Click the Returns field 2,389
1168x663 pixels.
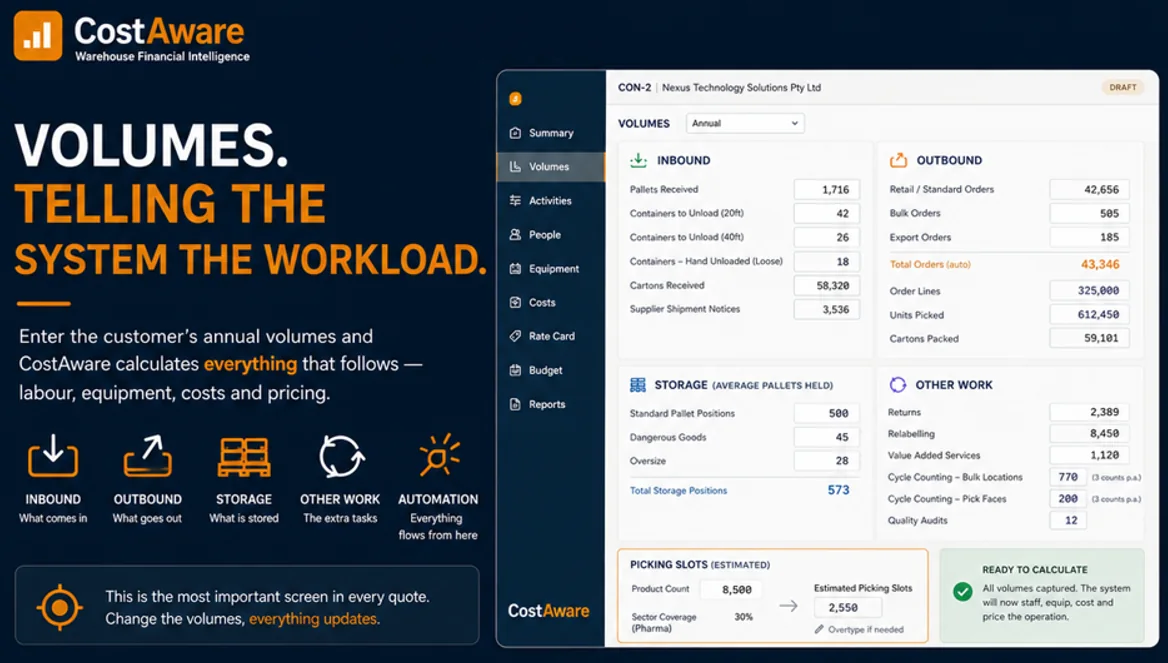(x=1089, y=412)
